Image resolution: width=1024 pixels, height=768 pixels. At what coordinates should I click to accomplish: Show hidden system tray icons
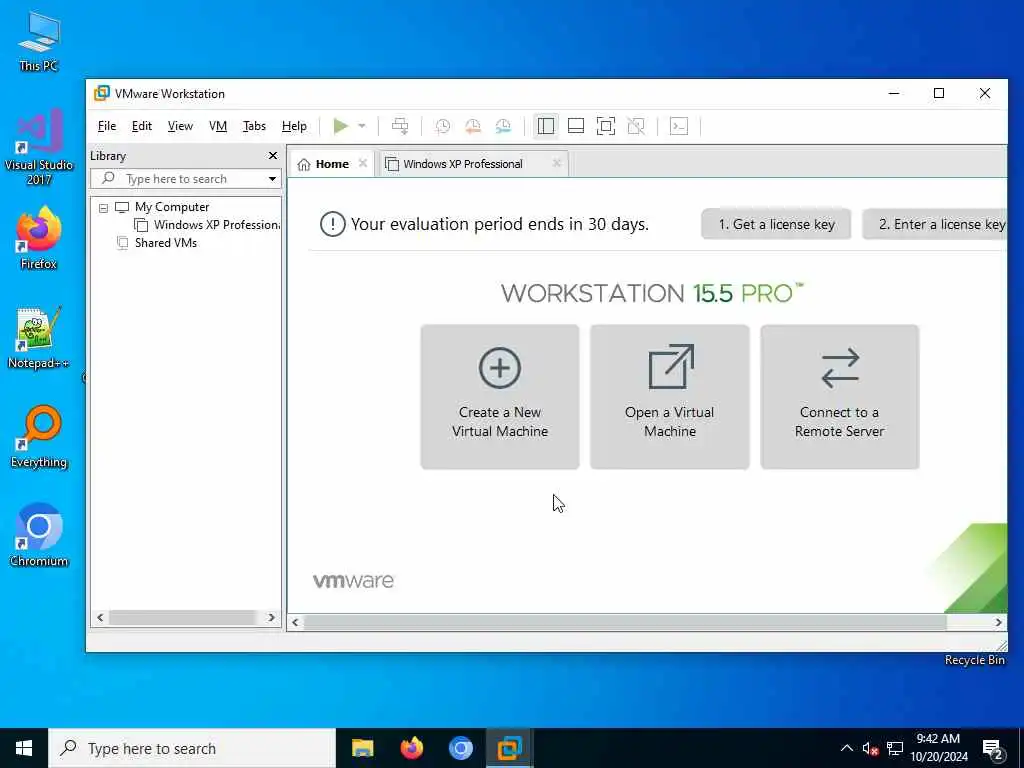click(846, 748)
